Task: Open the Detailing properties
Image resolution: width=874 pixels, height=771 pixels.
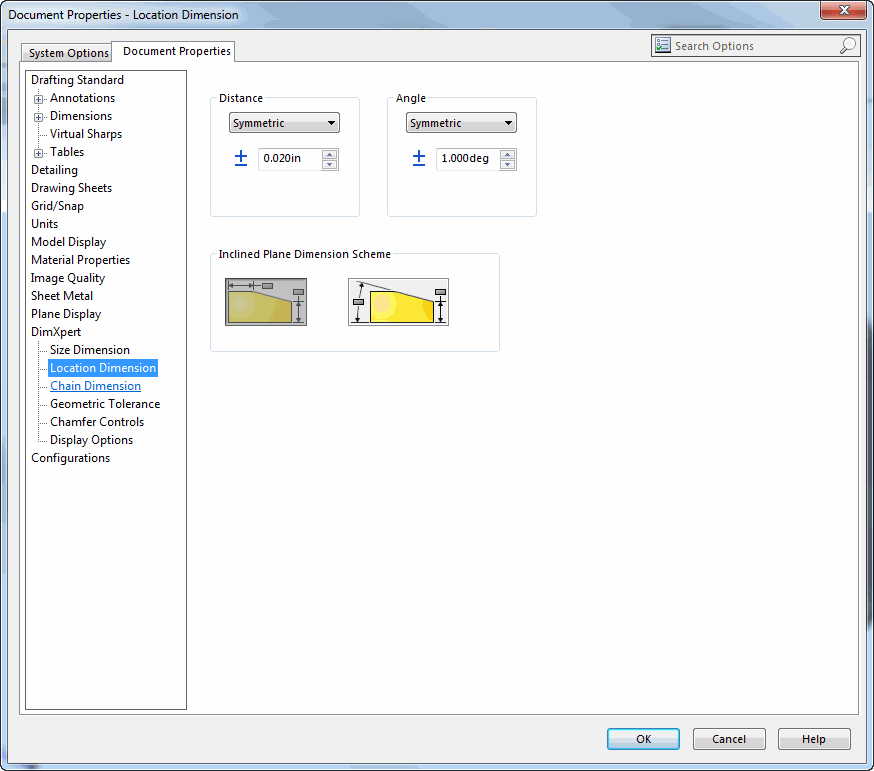Action: tap(54, 170)
